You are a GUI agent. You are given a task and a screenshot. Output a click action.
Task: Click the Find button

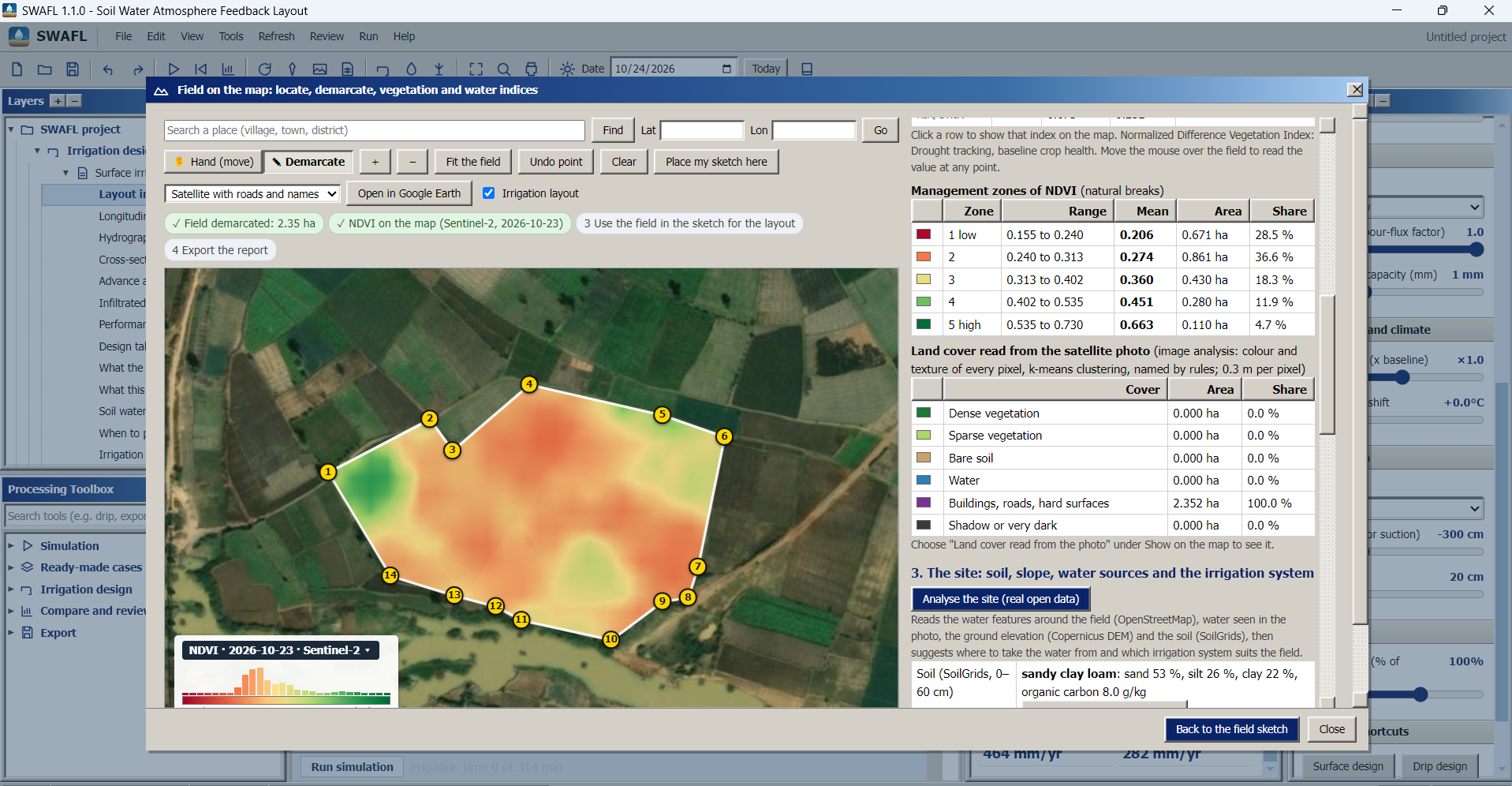click(613, 130)
